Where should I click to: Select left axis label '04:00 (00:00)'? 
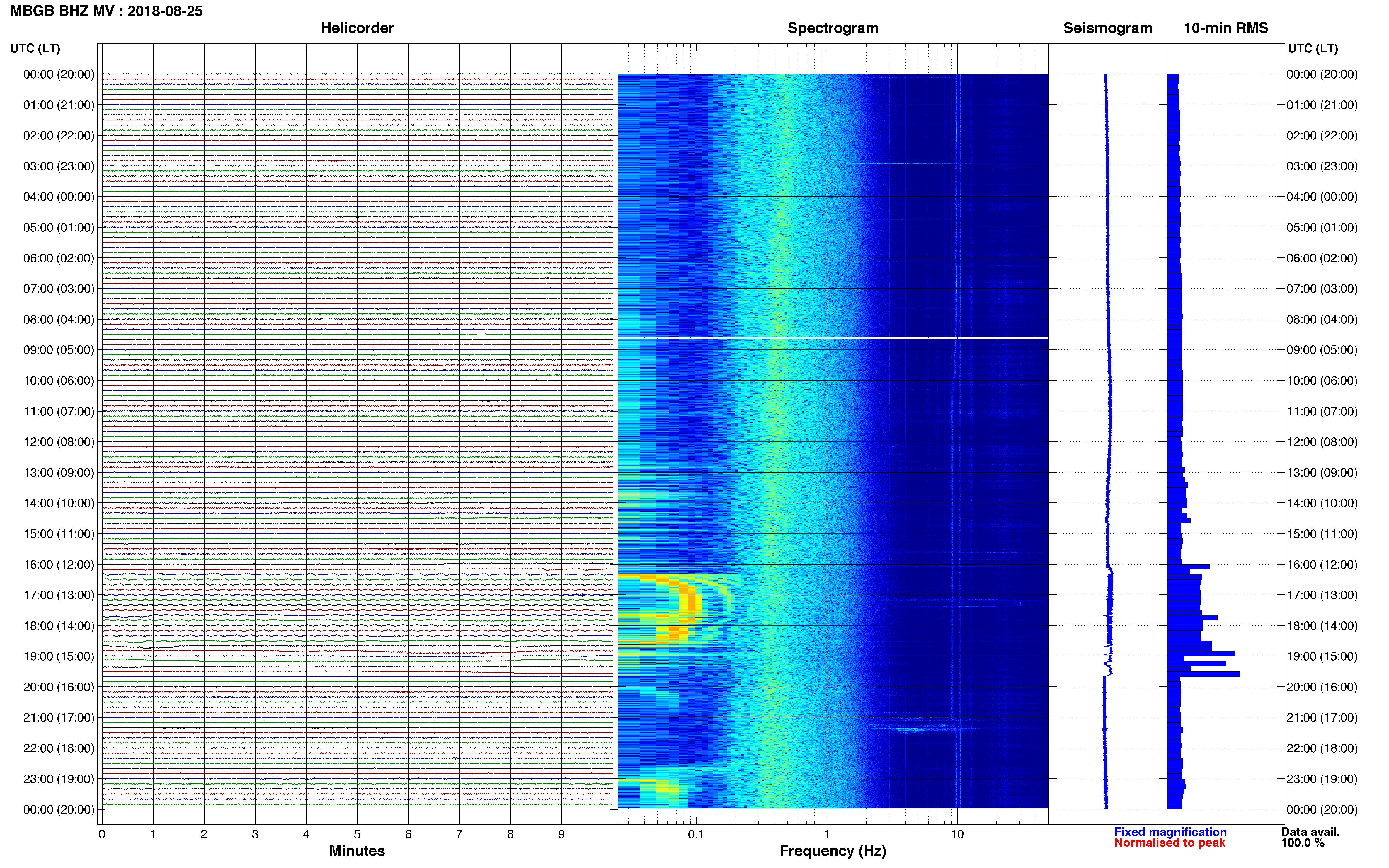tap(59, 197)
